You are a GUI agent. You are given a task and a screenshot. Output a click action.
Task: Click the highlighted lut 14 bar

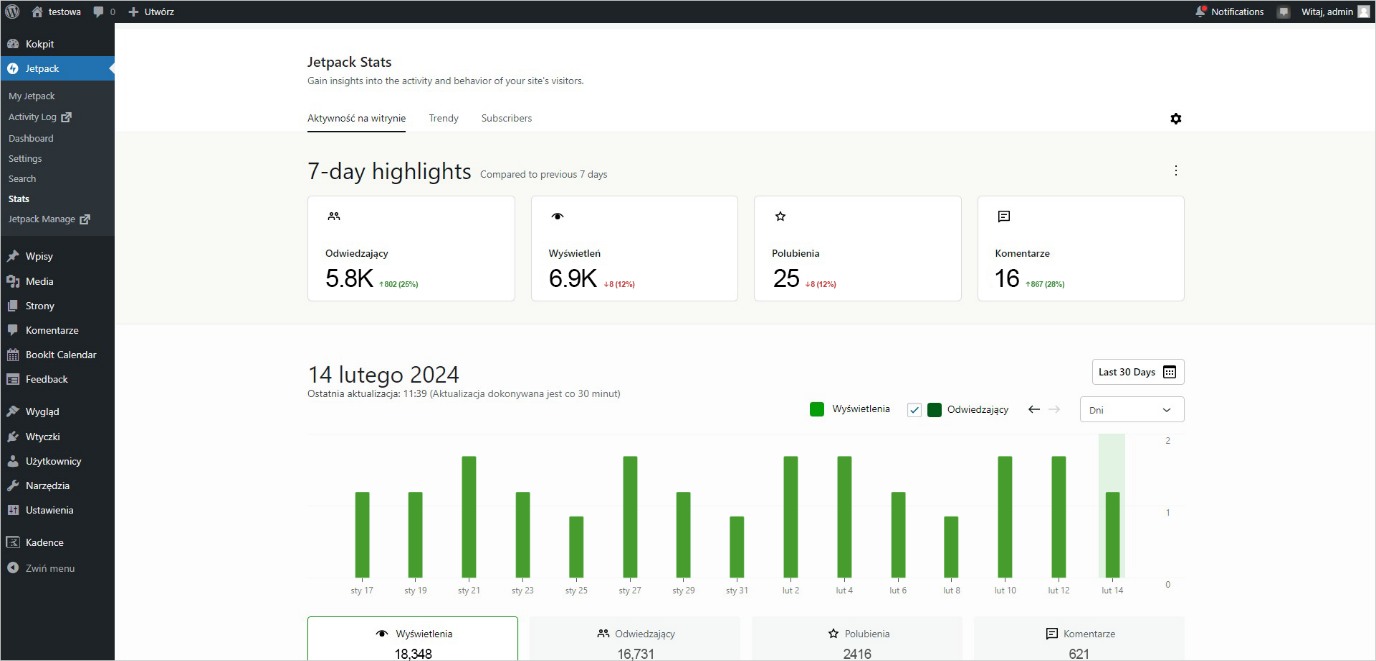(1112, 535)
